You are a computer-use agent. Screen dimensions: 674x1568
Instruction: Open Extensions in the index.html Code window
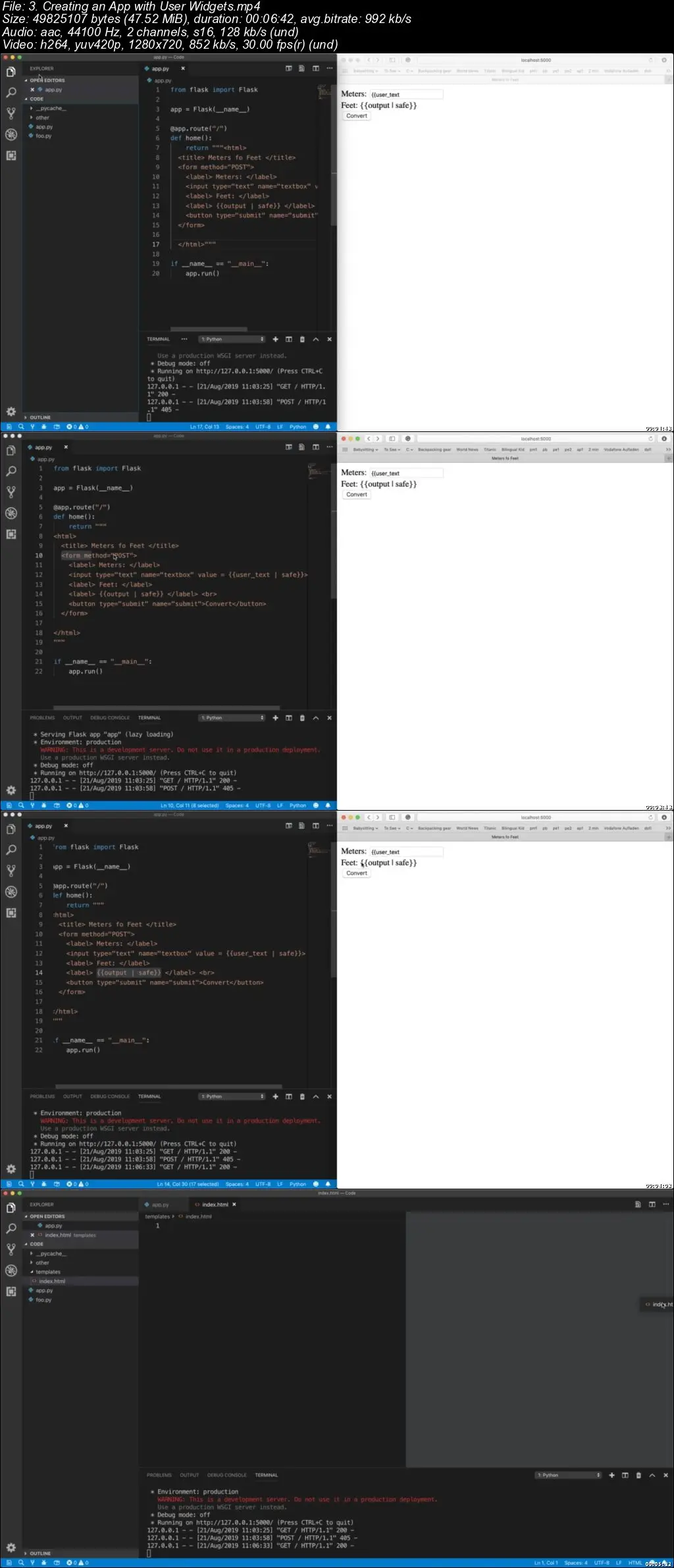pos(11,1291)
